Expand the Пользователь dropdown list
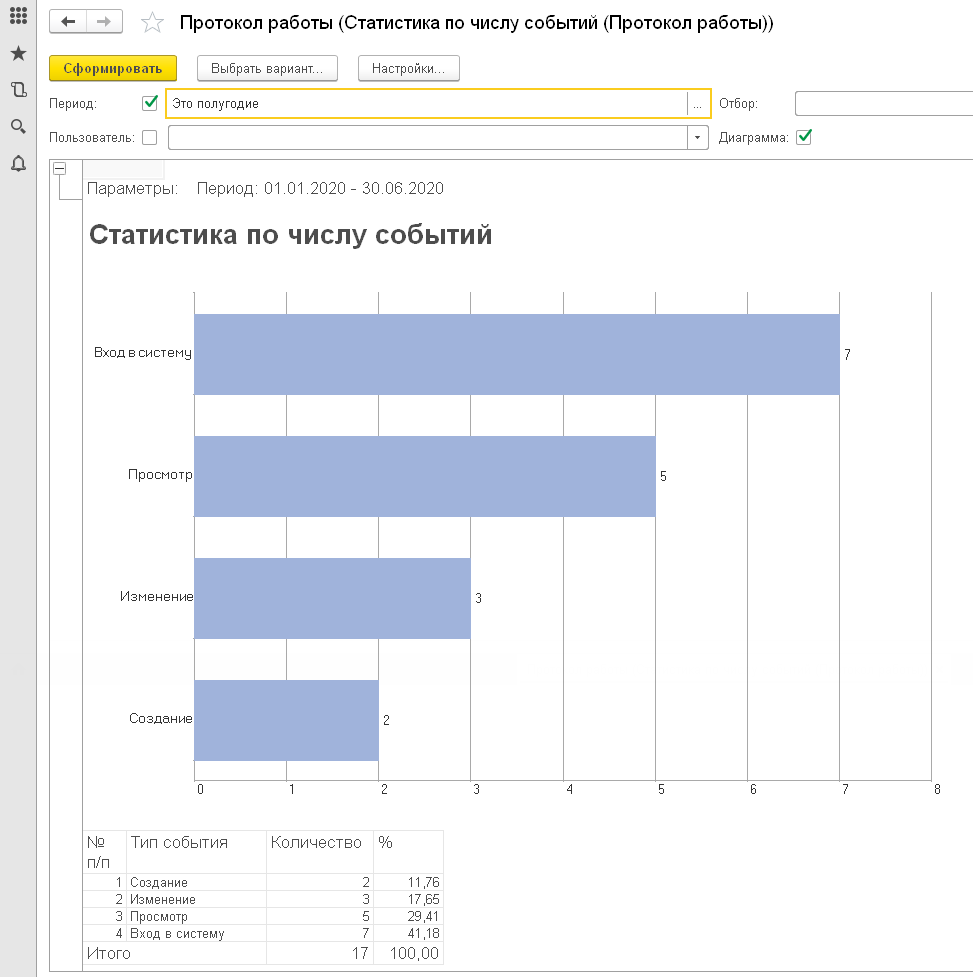 tap(698, 138)
